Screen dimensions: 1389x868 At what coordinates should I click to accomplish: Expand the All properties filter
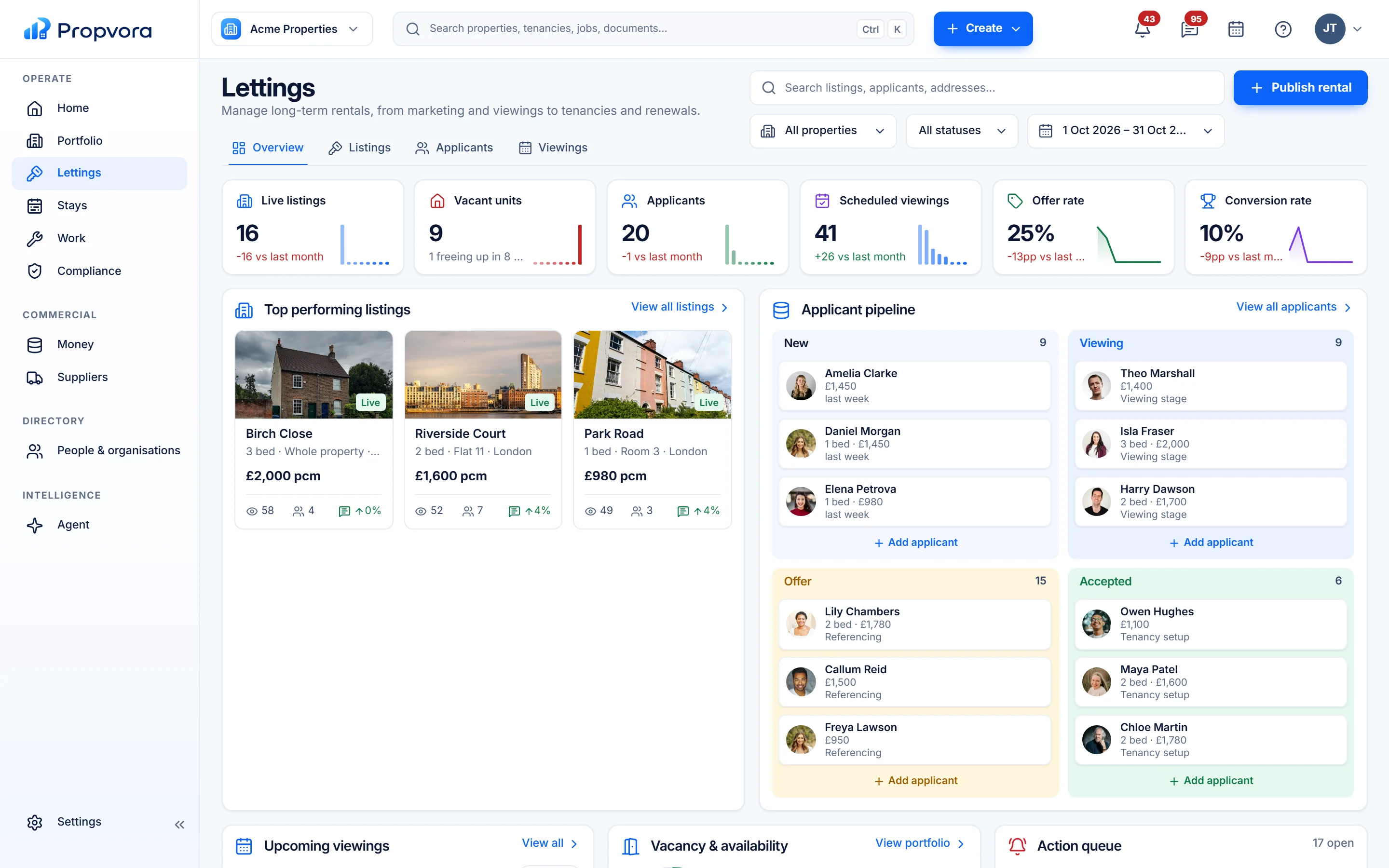click(x=822, y=131)
